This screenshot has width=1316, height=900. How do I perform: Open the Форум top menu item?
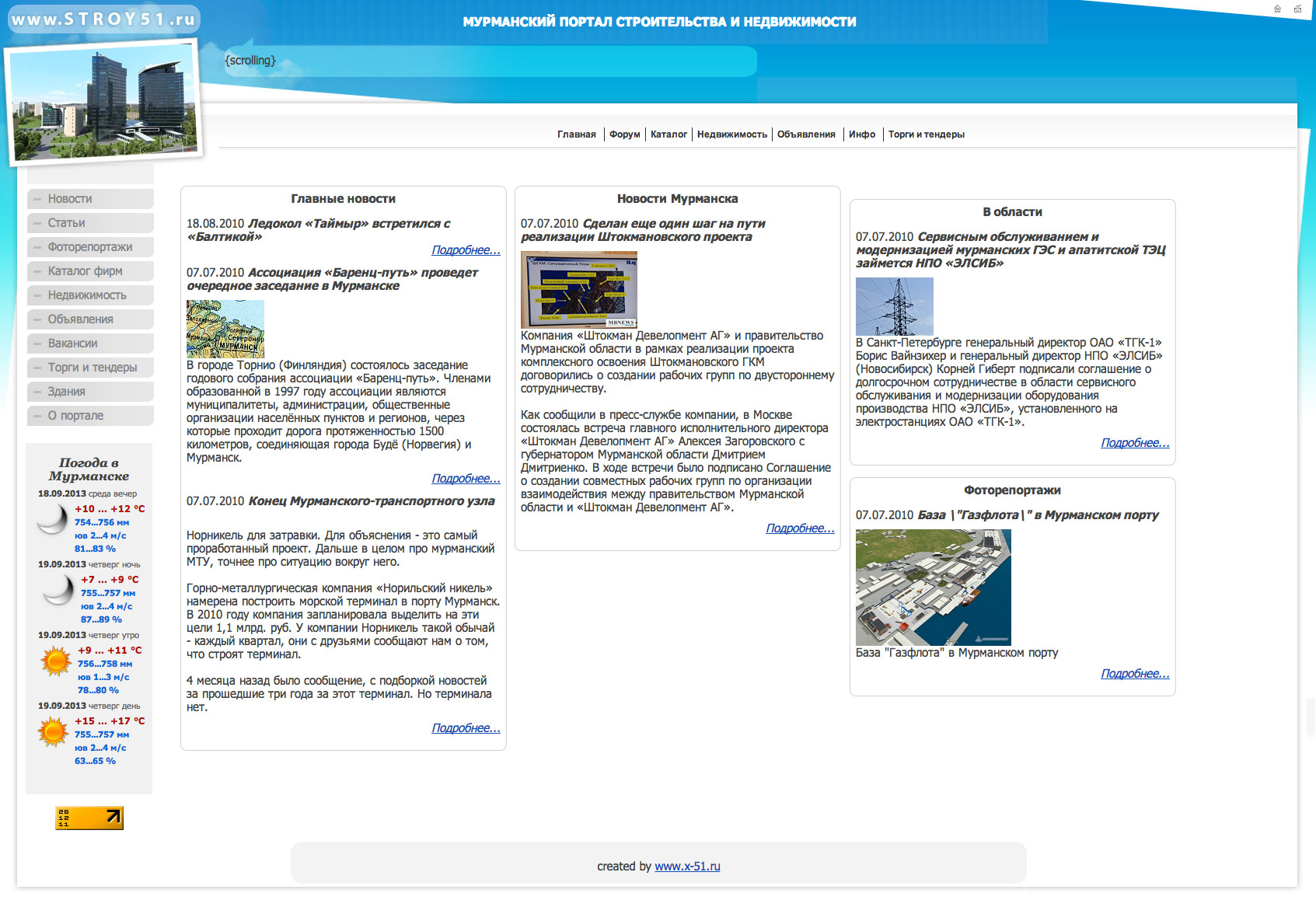(624, 134)
